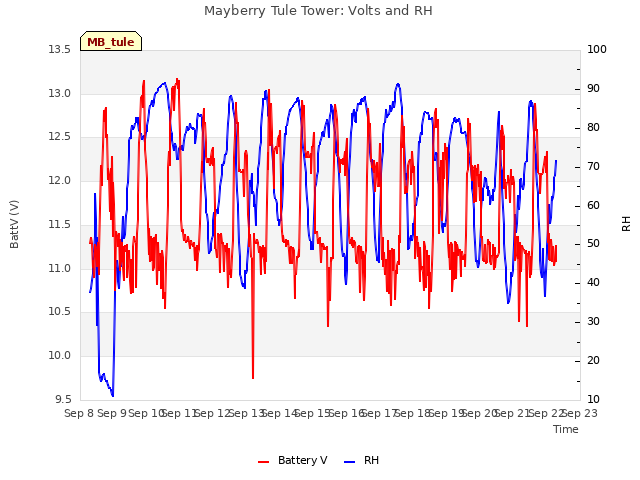Click the 90 right axis label

click(593, 89)
